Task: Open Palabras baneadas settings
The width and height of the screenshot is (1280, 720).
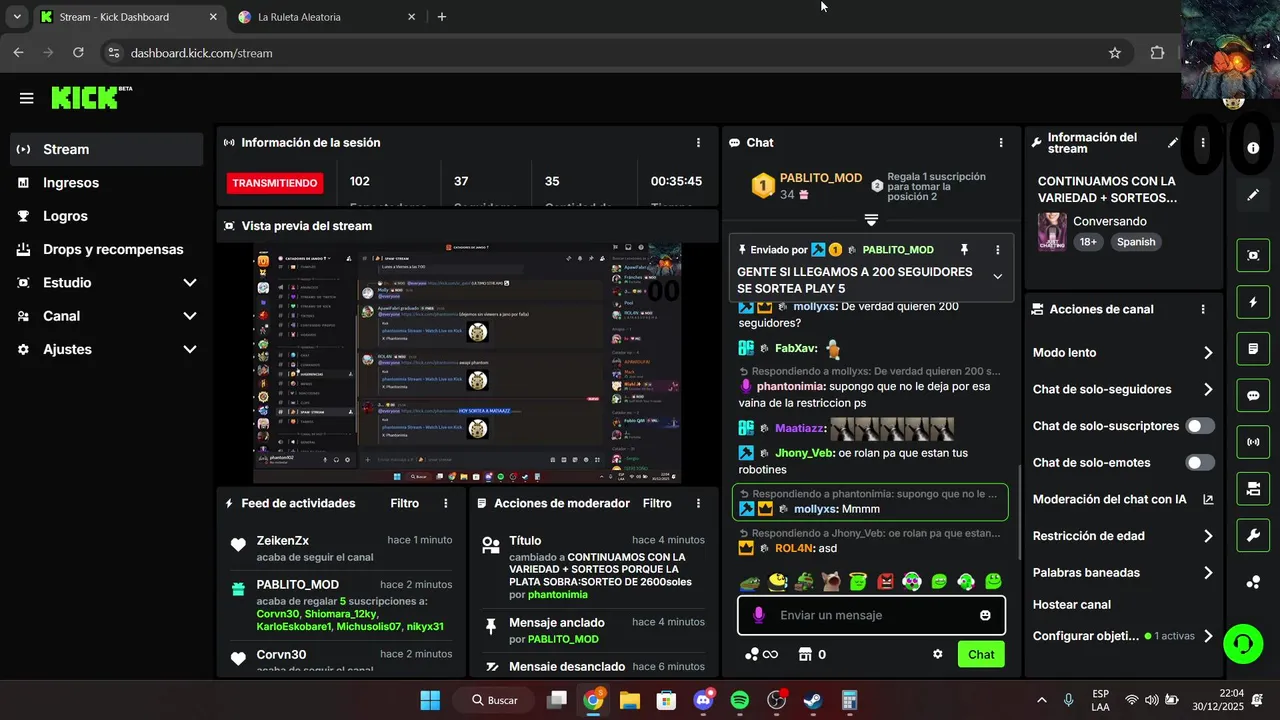Action: tap(1123, 573)
